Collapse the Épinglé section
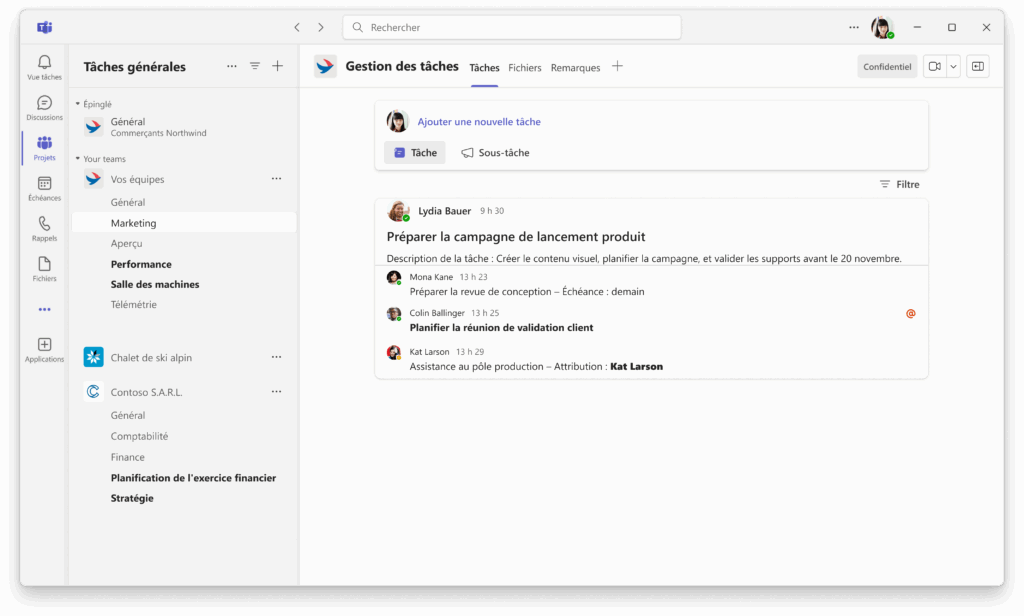This screenshot has width=1024, height=616. [x=78, y=104]
